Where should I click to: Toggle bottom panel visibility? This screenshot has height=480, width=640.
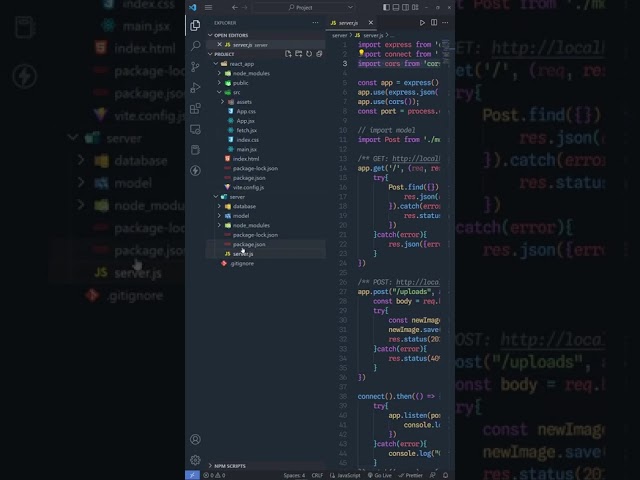point(396,7)
